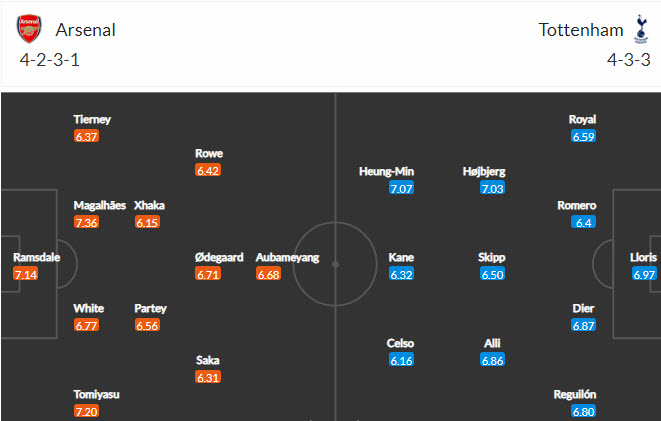This screenshot has width=661, height=421.
Task: Select Saka's 6.31 rating badge
Action: 208,377
